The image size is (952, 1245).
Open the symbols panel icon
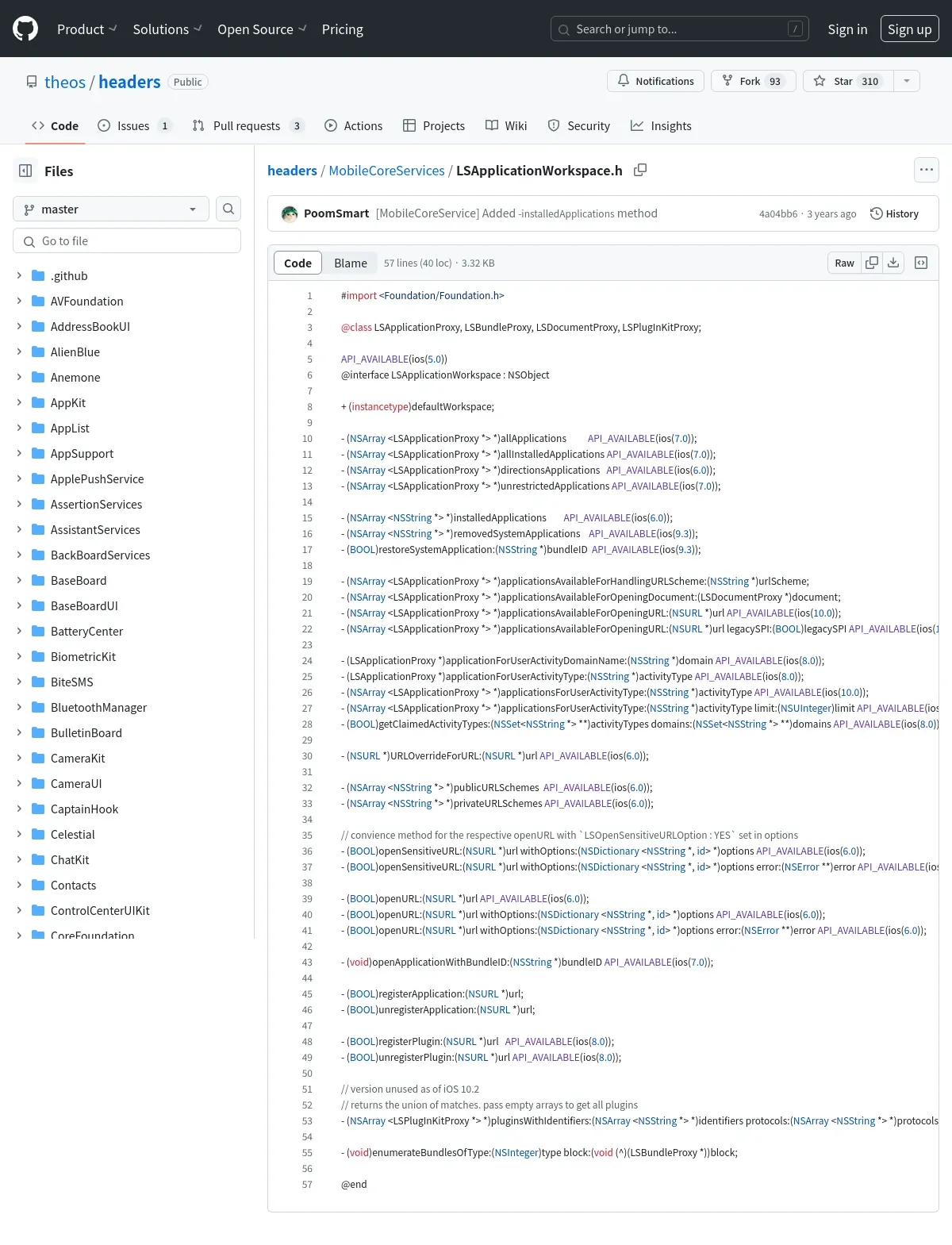coord(921,263)
